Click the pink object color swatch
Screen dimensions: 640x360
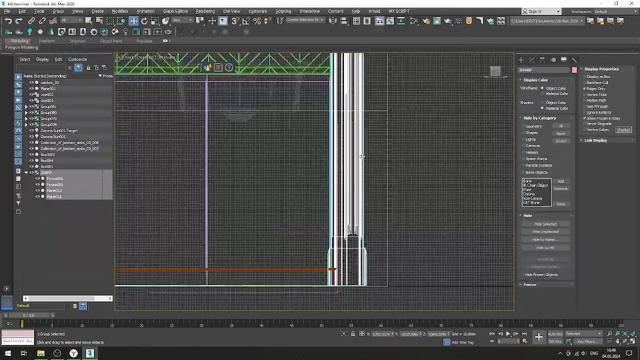pyautogui.click(x=574, y=70)
